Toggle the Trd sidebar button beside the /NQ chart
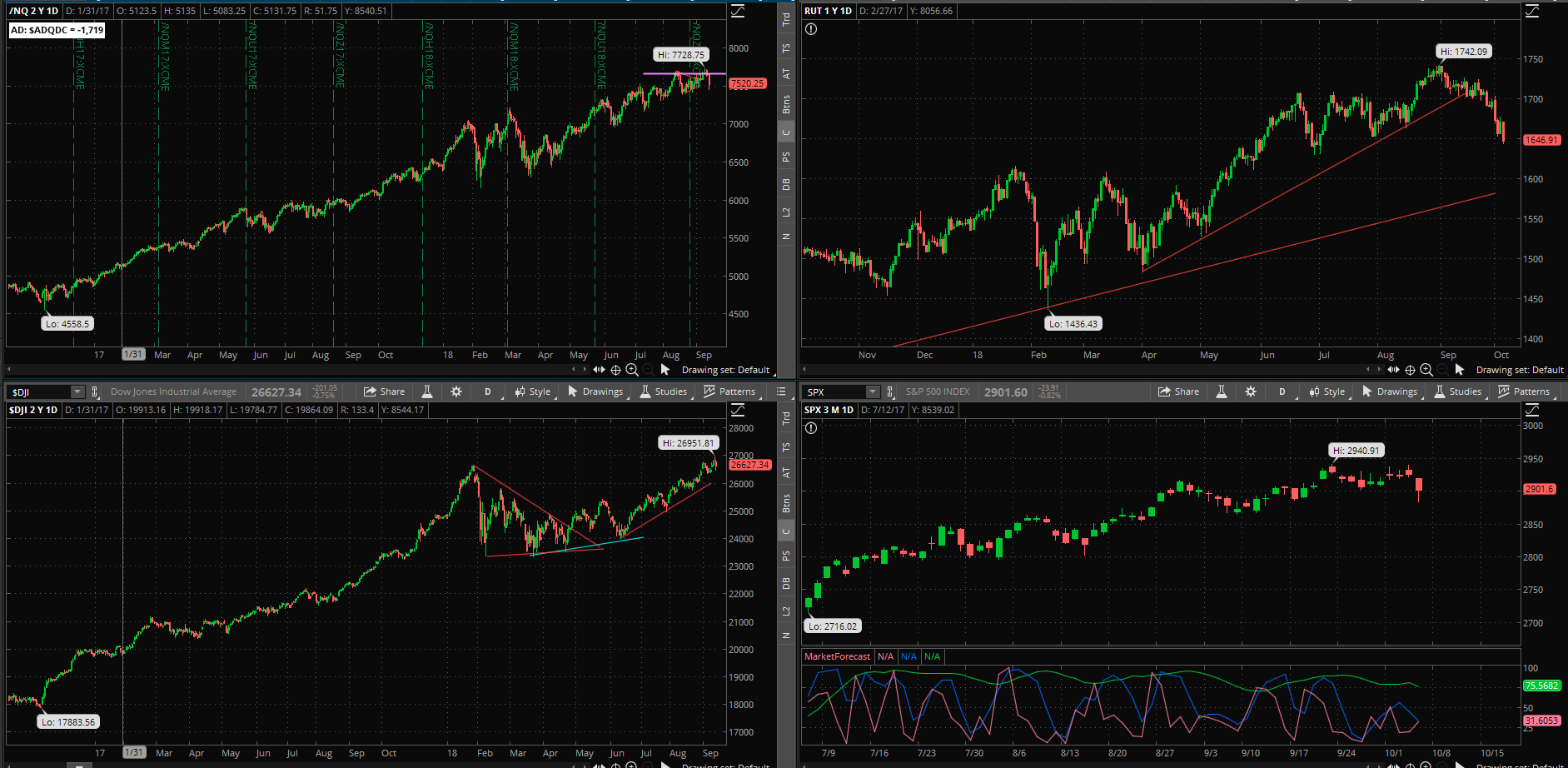The image size is (1568, 768). (786, 20)
